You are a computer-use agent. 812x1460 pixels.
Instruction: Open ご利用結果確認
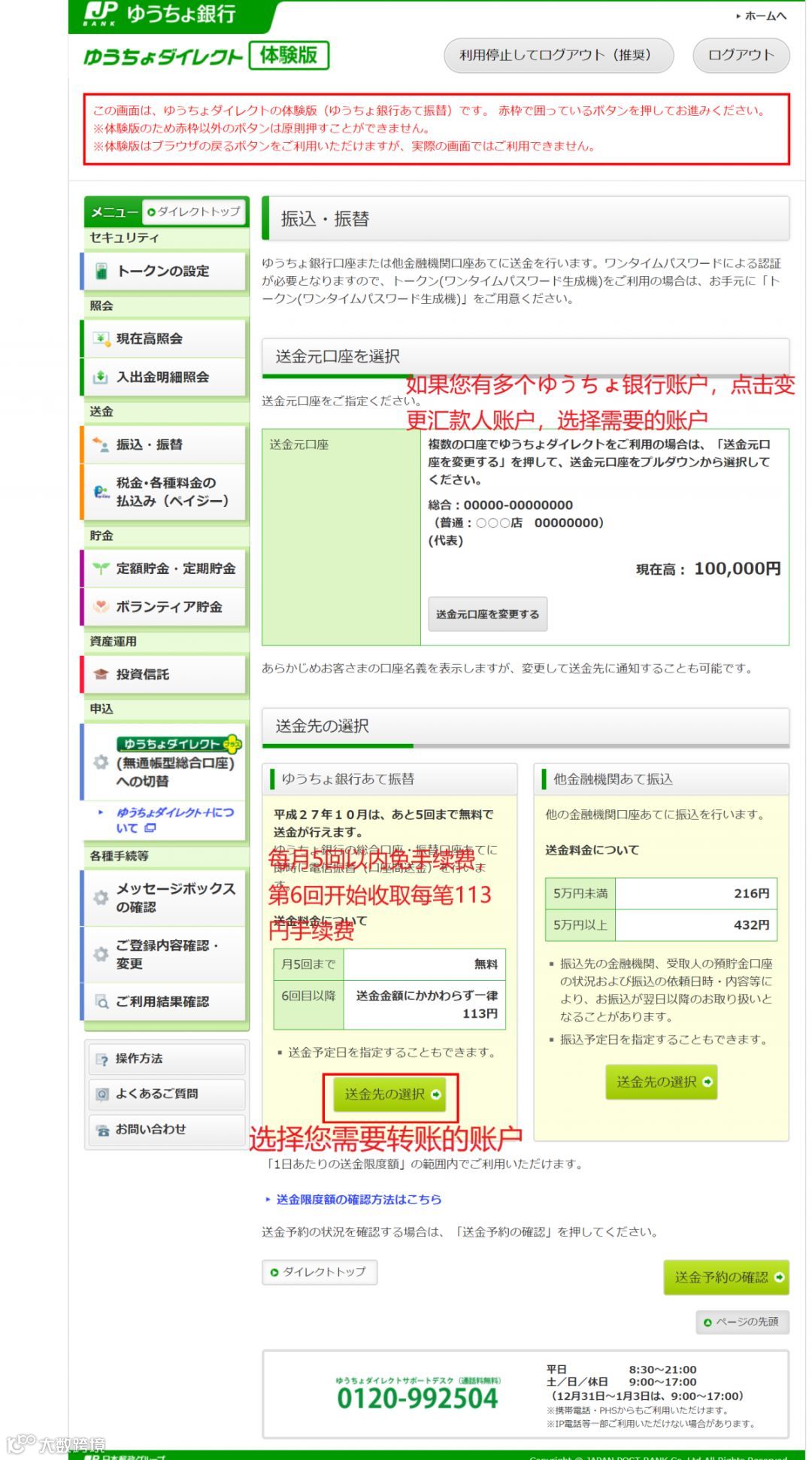pos(164,1001)
